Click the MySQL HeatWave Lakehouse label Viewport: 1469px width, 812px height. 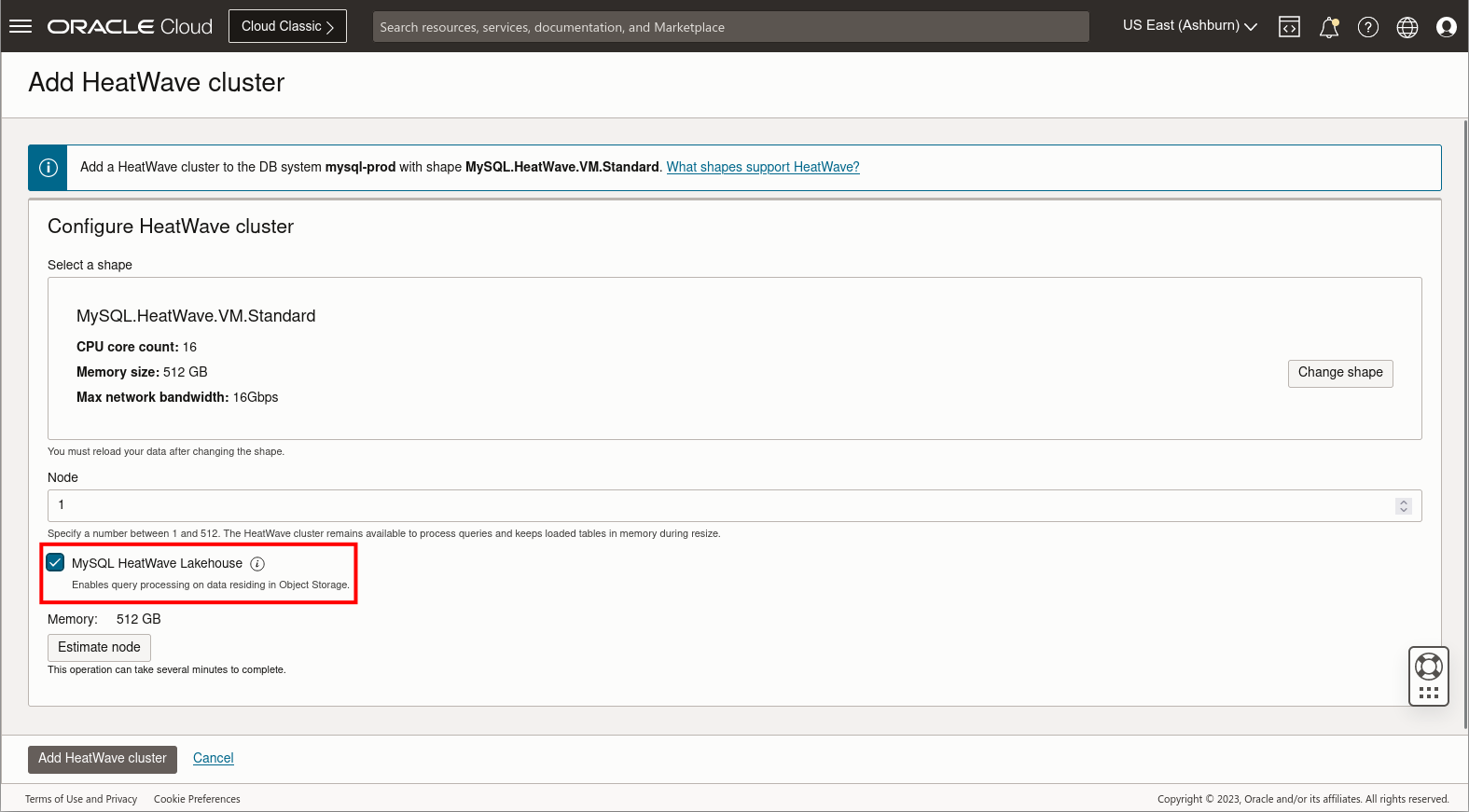pos(157,564)
